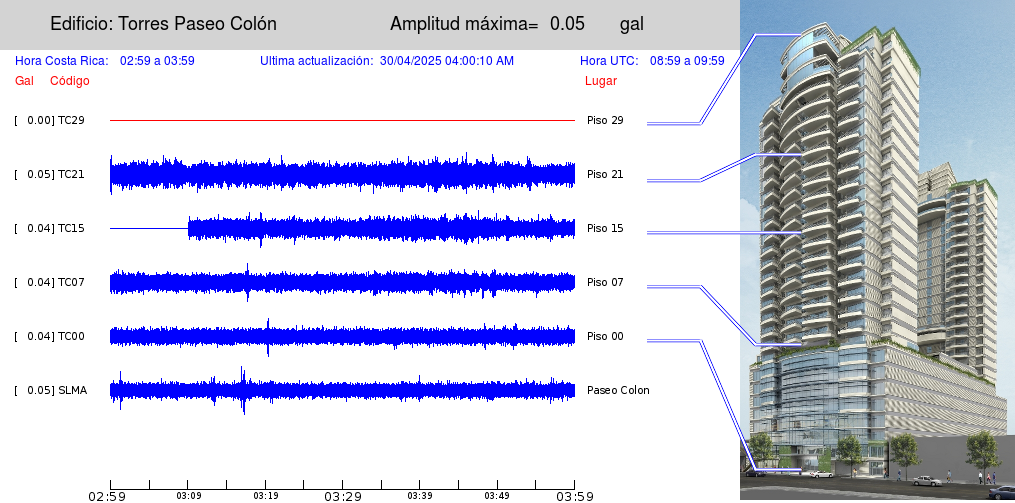Click the 03:09 time axis label
Image resolution: width=1015 pixels, height=503 pixels.
pyautogui.click(x=188, y=496)
